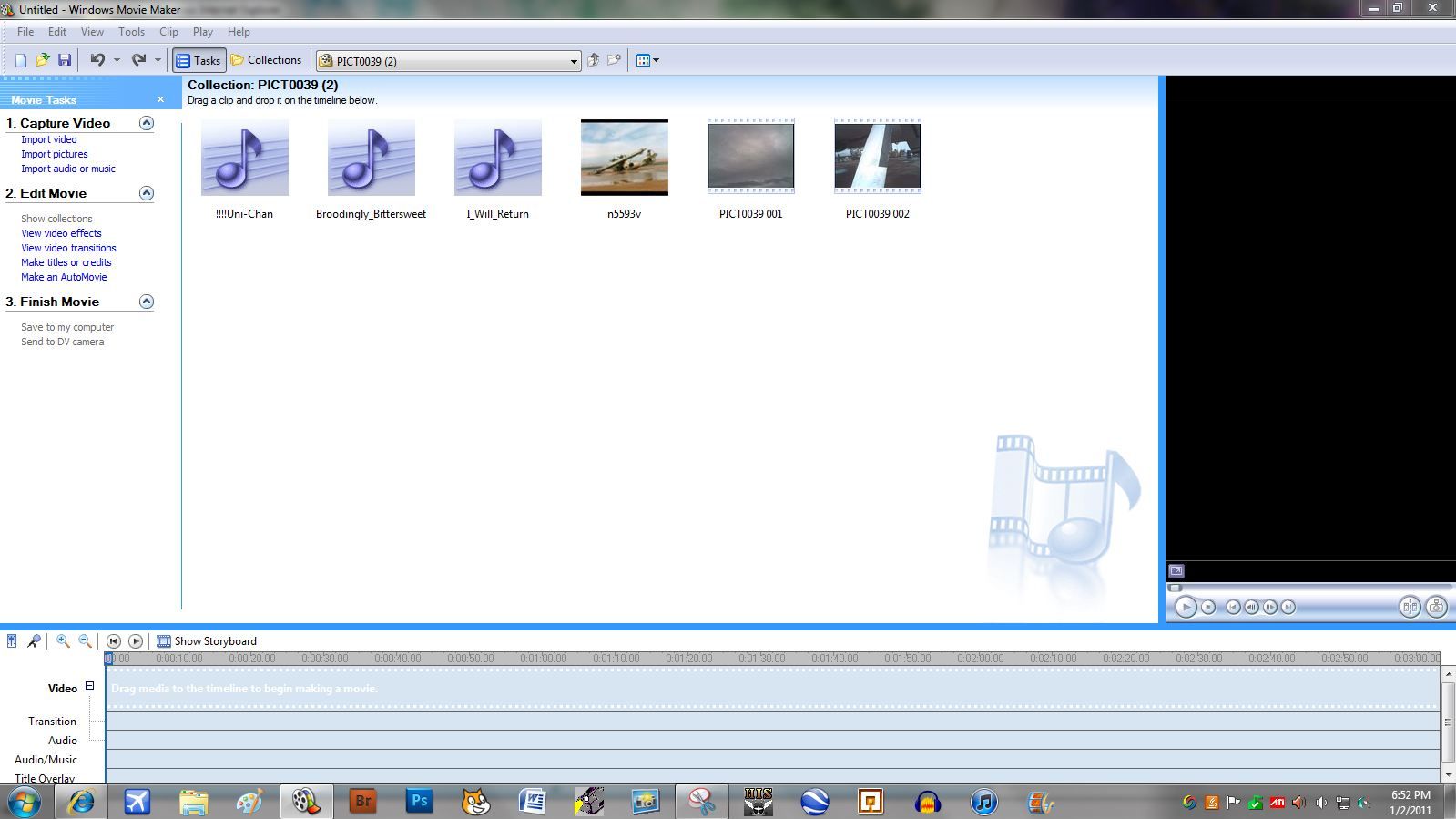Open Microsoft Word from the taskbar
The width and height of the screenshot is (1456, 819).
click(x=532, y=802)
